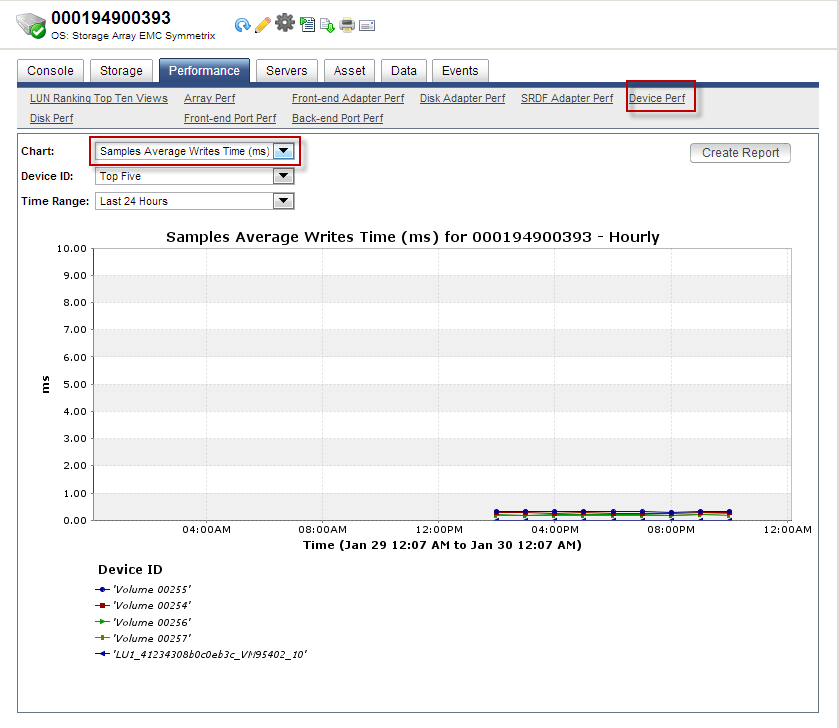Image resolution: width=839 pixels, height=728 pixels.
Task: Open settings via the gear icon
Action: [285, 23]
